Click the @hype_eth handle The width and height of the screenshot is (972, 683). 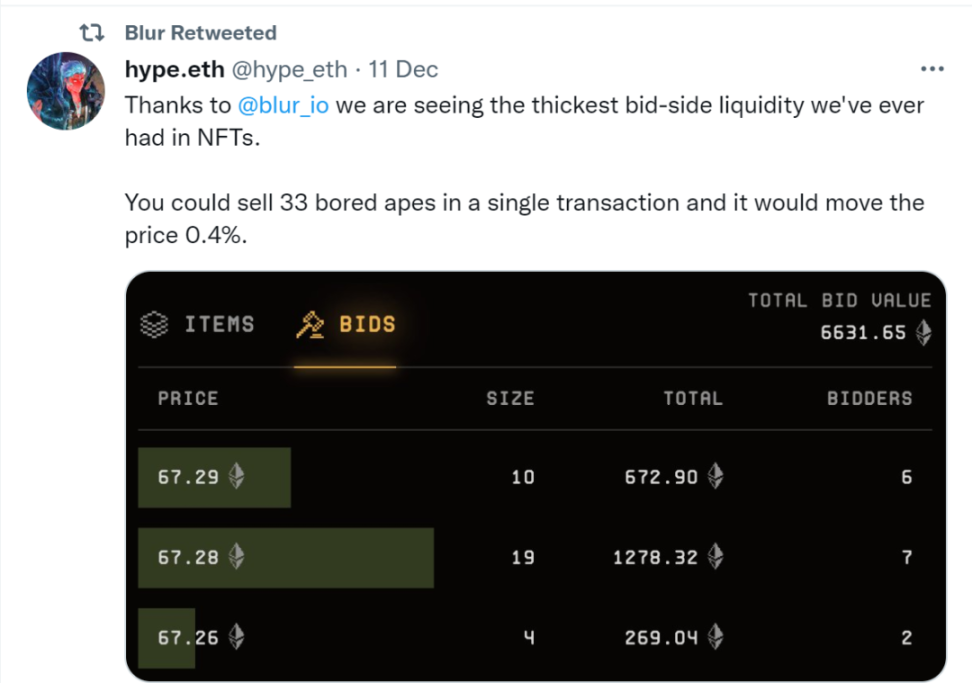(x=290, y=69)
